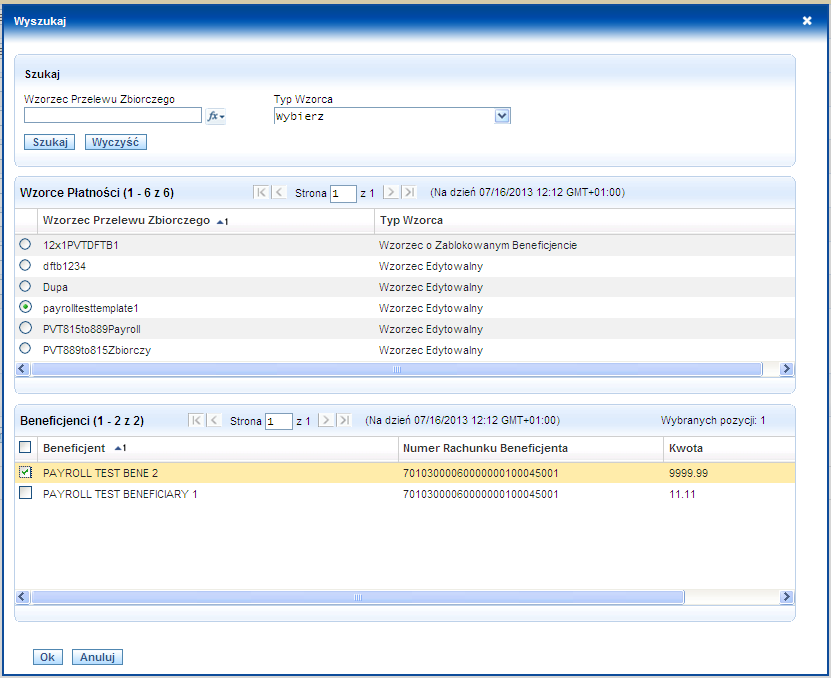This screenshot has width=831, height=678.
Task: Sort by Typ Wzorca column header
Action: [x=411, y=221]
